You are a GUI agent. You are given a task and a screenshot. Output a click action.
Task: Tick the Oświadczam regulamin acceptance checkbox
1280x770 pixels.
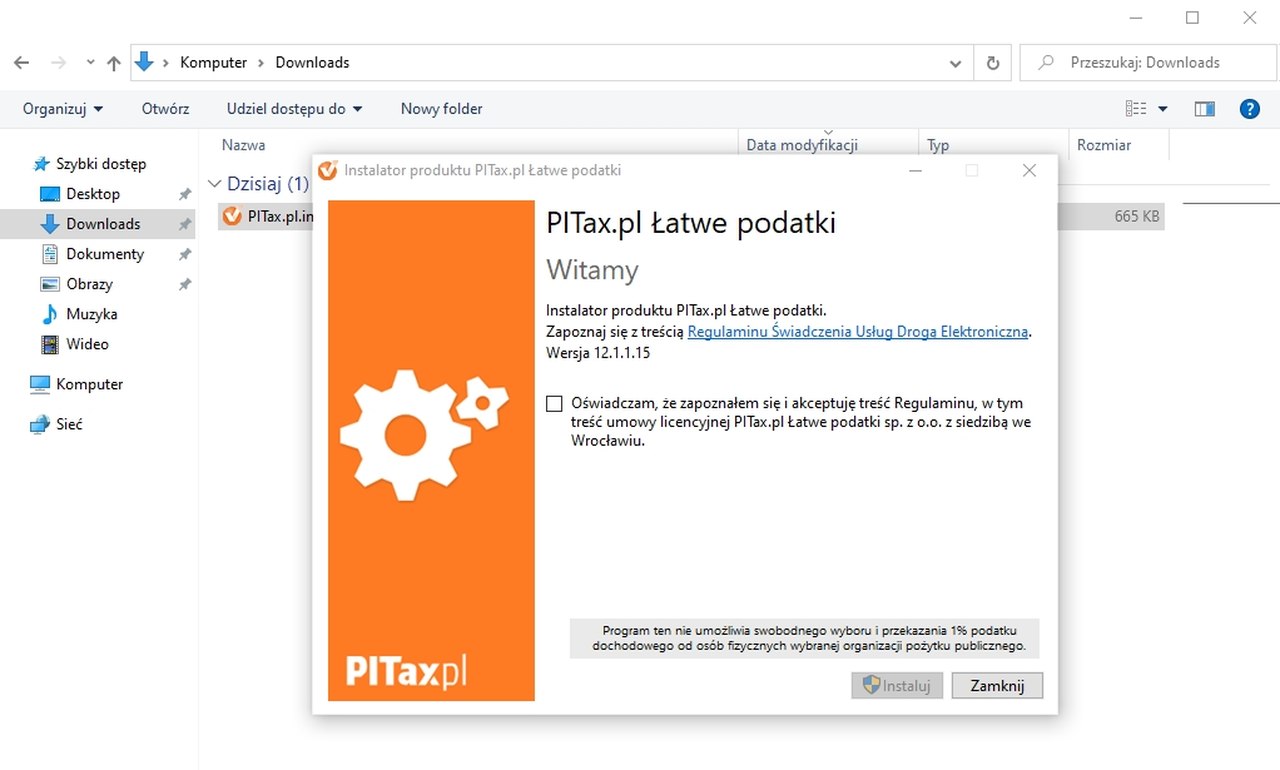pos(555,404)
